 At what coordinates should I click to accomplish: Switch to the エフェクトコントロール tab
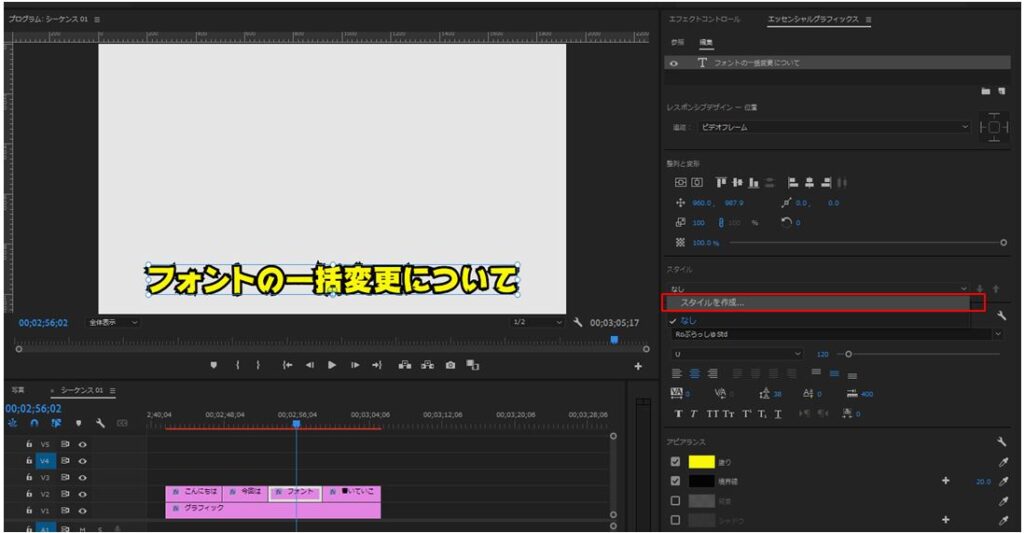pos(704,20)
